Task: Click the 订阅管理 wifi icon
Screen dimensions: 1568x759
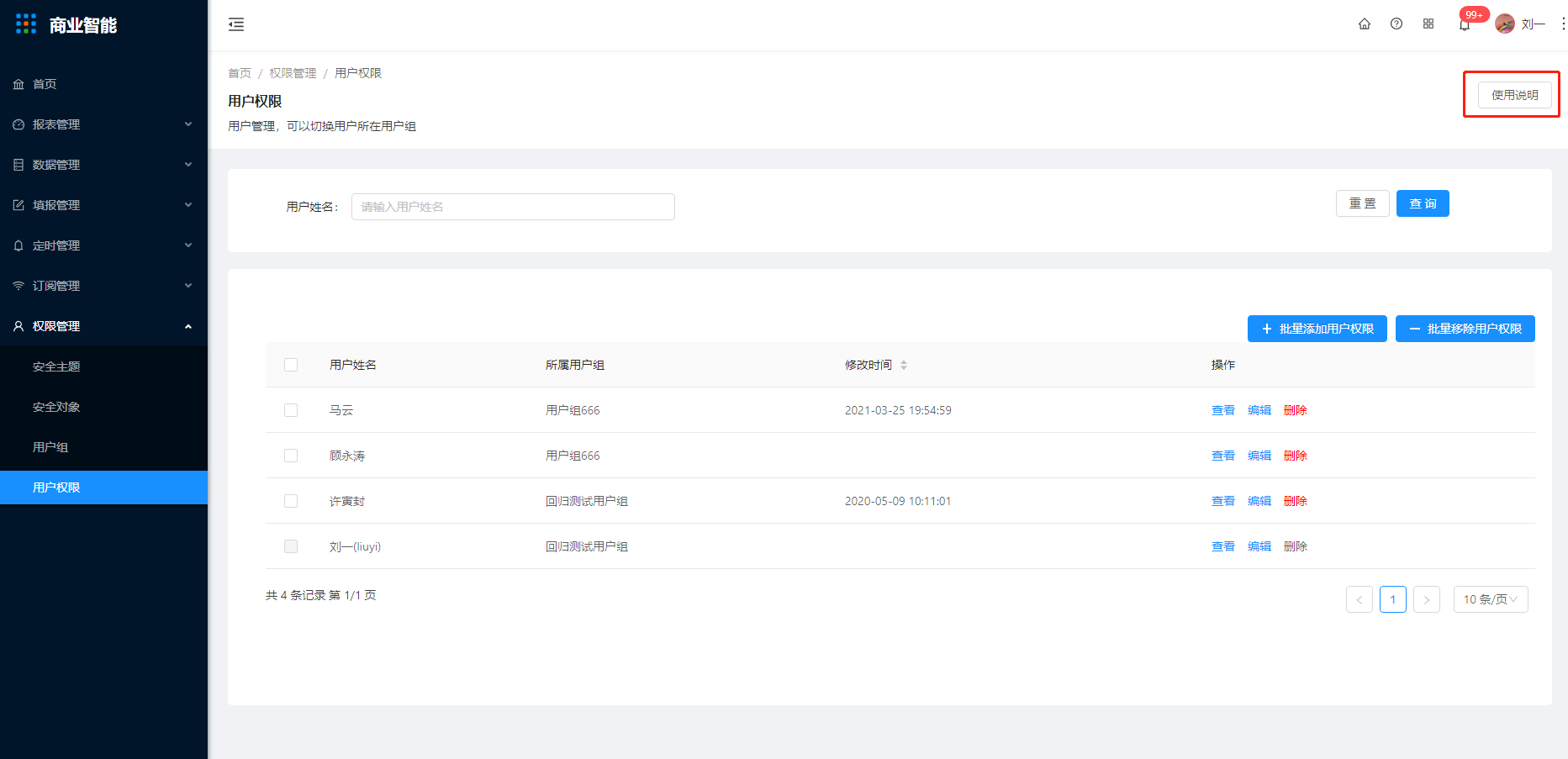Action: point(18,286)
